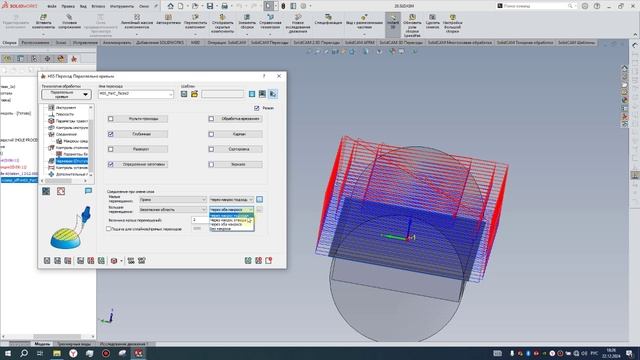Image resolution: width=640 pixels, height=360 pixels.
Task: Click the Home icon in the top toolbar
Action: coord(171,6)
